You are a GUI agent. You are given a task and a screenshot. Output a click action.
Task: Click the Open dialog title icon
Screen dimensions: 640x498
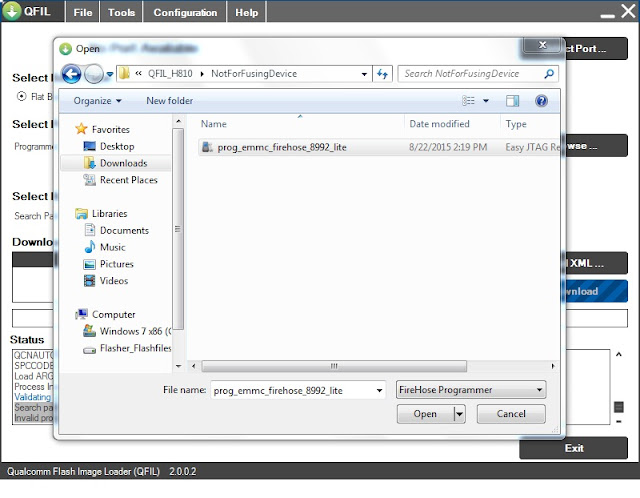coord(65,49)
